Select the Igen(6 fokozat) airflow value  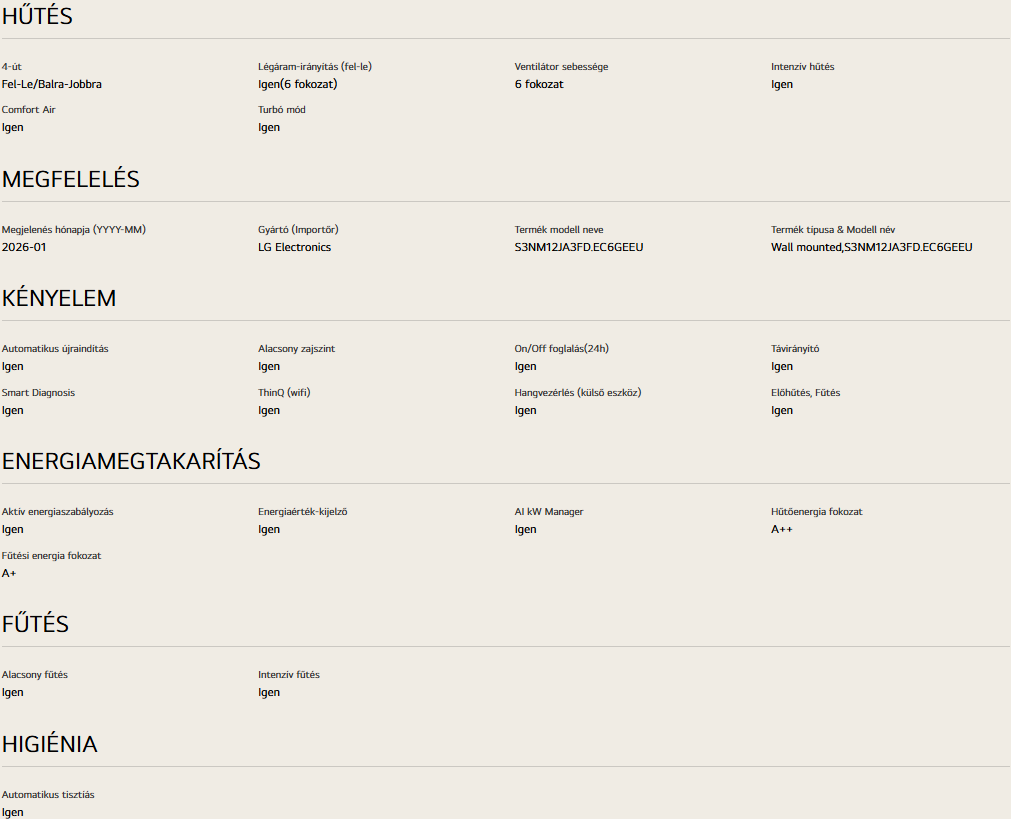coord(297,84)
